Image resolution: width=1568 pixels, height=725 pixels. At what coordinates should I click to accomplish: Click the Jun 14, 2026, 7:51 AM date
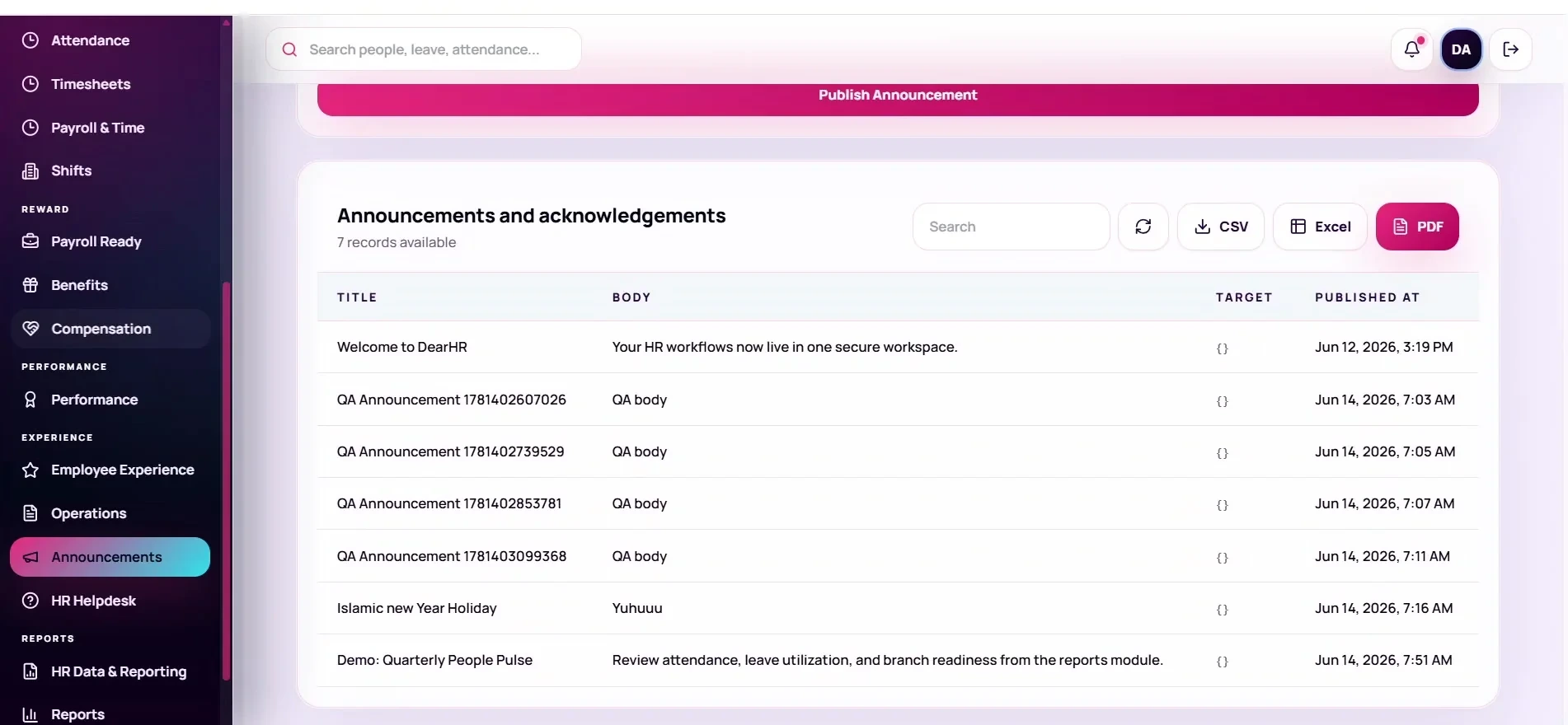(1383, 660)
